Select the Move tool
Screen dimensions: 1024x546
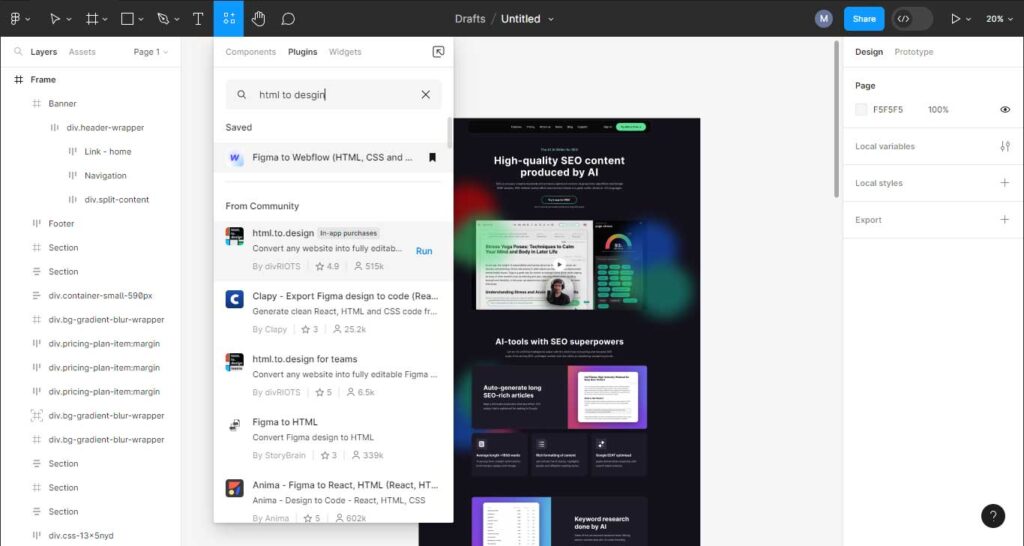tap(55, 19)
